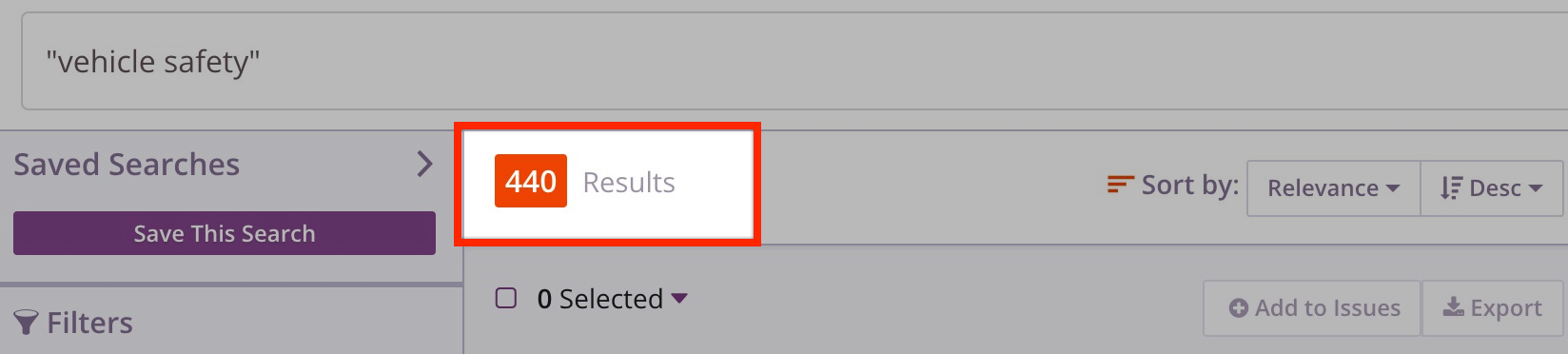This screenshot has width=1568, height=354.
Task: Open the 0 Selected dropdown caret
Action: tap(679, 299)
